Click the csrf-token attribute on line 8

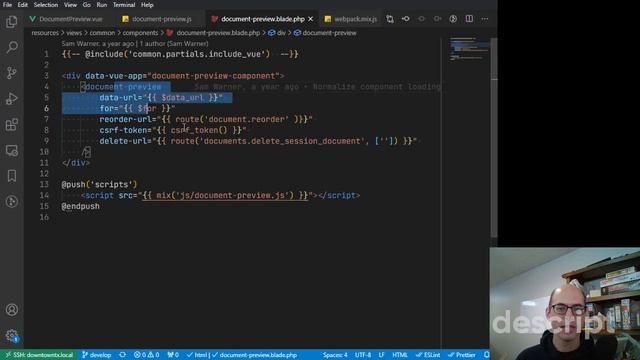(123, 130)
